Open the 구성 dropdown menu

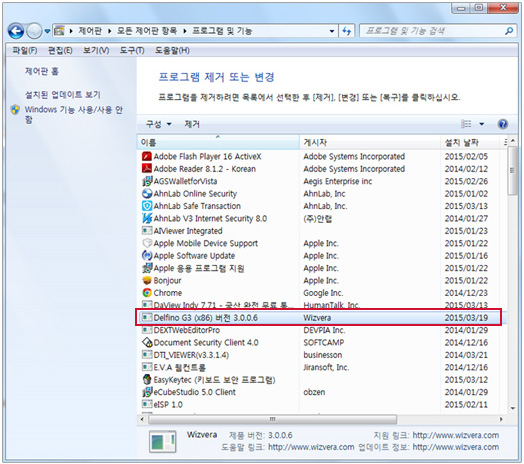(x=159, y=124)
